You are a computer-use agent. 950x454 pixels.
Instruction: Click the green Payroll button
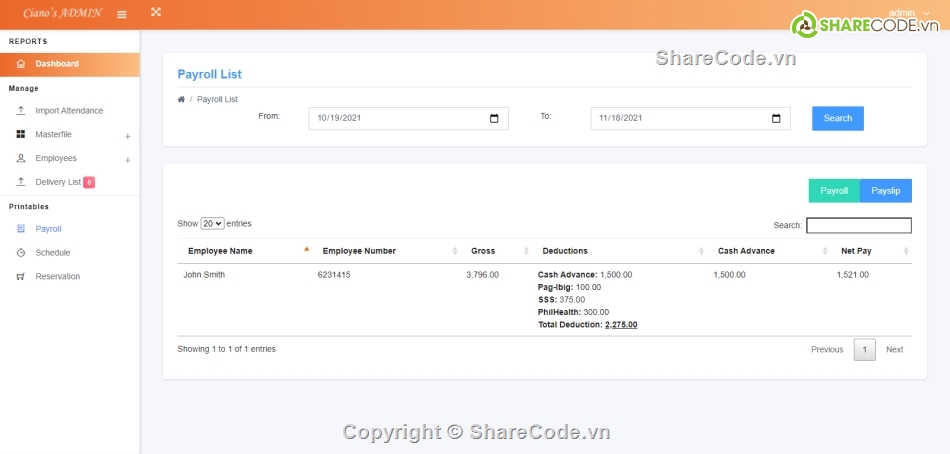click(834, 190)
